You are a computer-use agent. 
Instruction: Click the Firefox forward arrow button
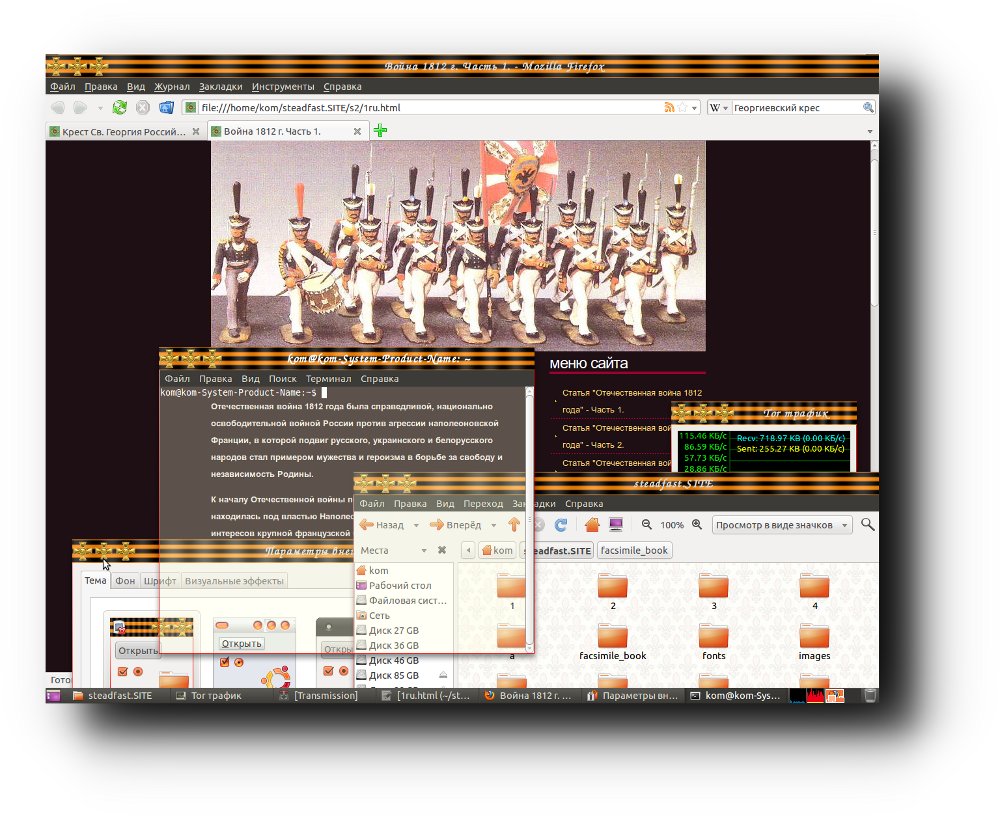click(80, 107)
